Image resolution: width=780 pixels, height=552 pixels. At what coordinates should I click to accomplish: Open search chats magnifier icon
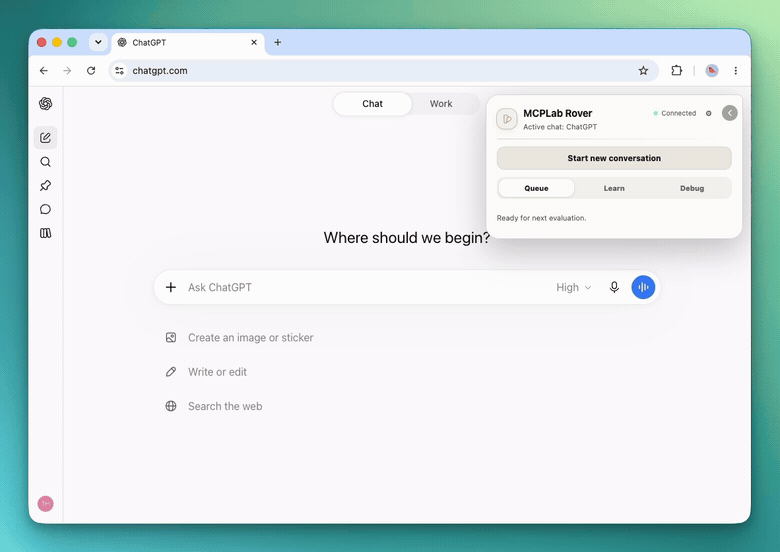tap(45, 162)
